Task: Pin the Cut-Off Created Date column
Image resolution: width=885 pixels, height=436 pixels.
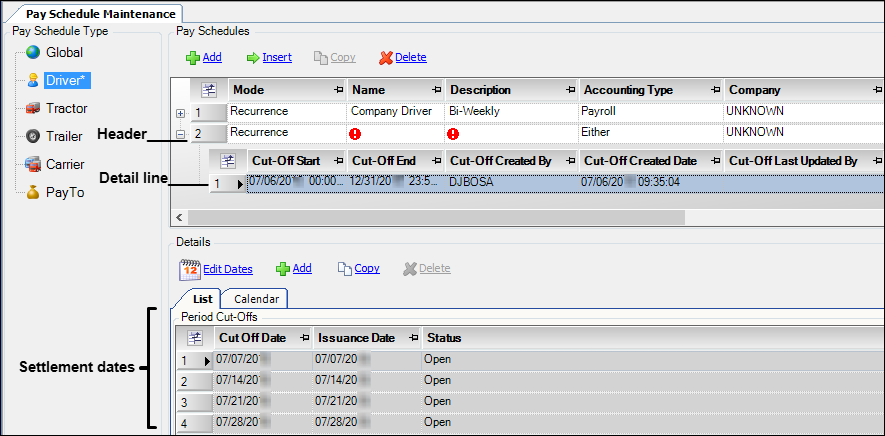Action: point(716,162)
